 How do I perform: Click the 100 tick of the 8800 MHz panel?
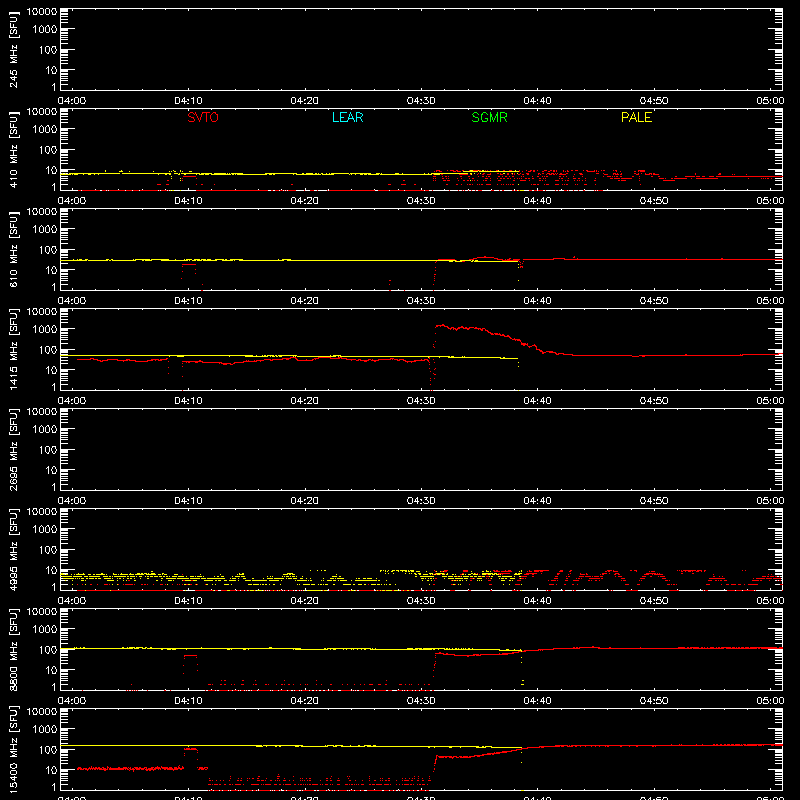click(x=48, y=650)
